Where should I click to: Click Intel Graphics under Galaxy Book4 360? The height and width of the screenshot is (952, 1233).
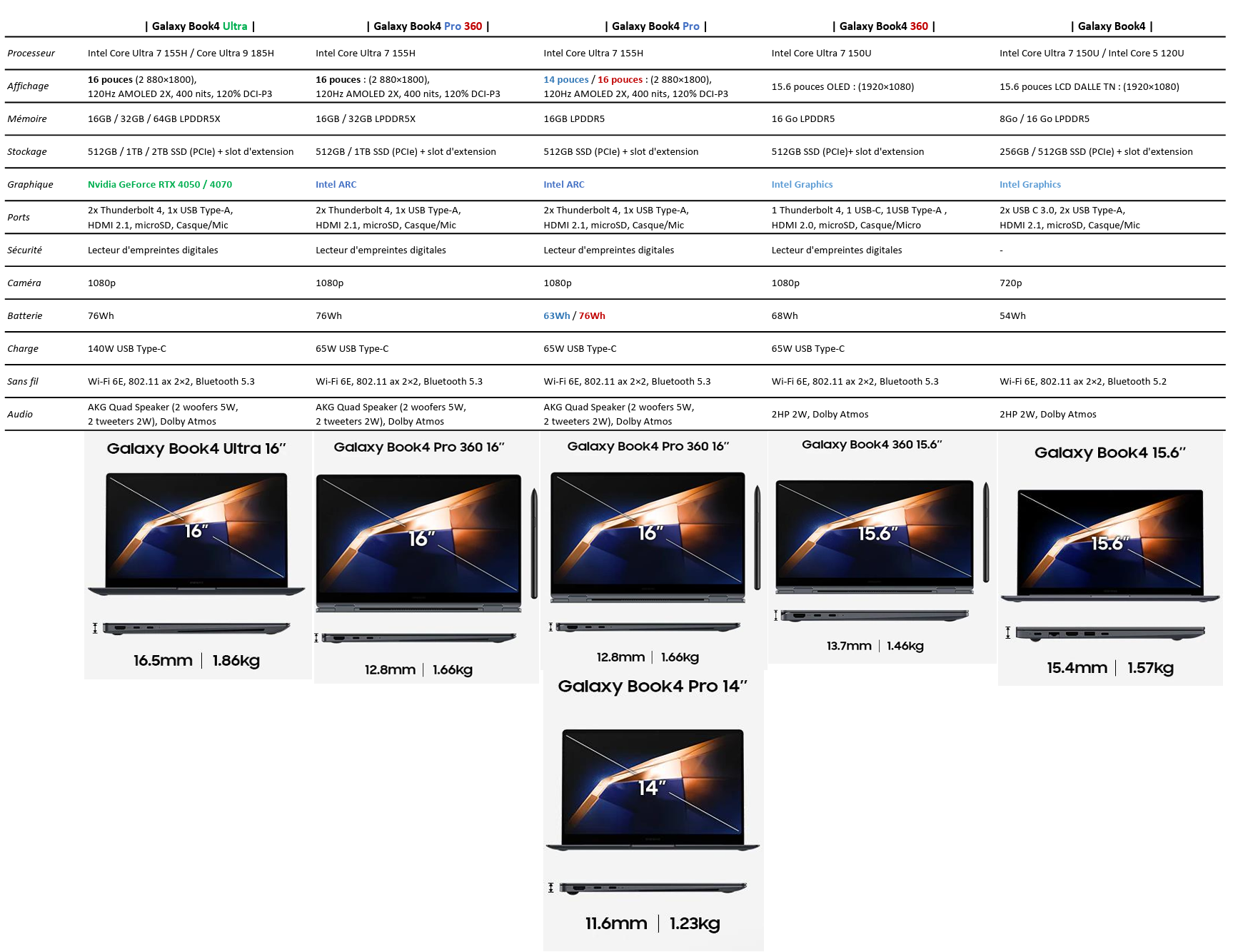point(802,185)
